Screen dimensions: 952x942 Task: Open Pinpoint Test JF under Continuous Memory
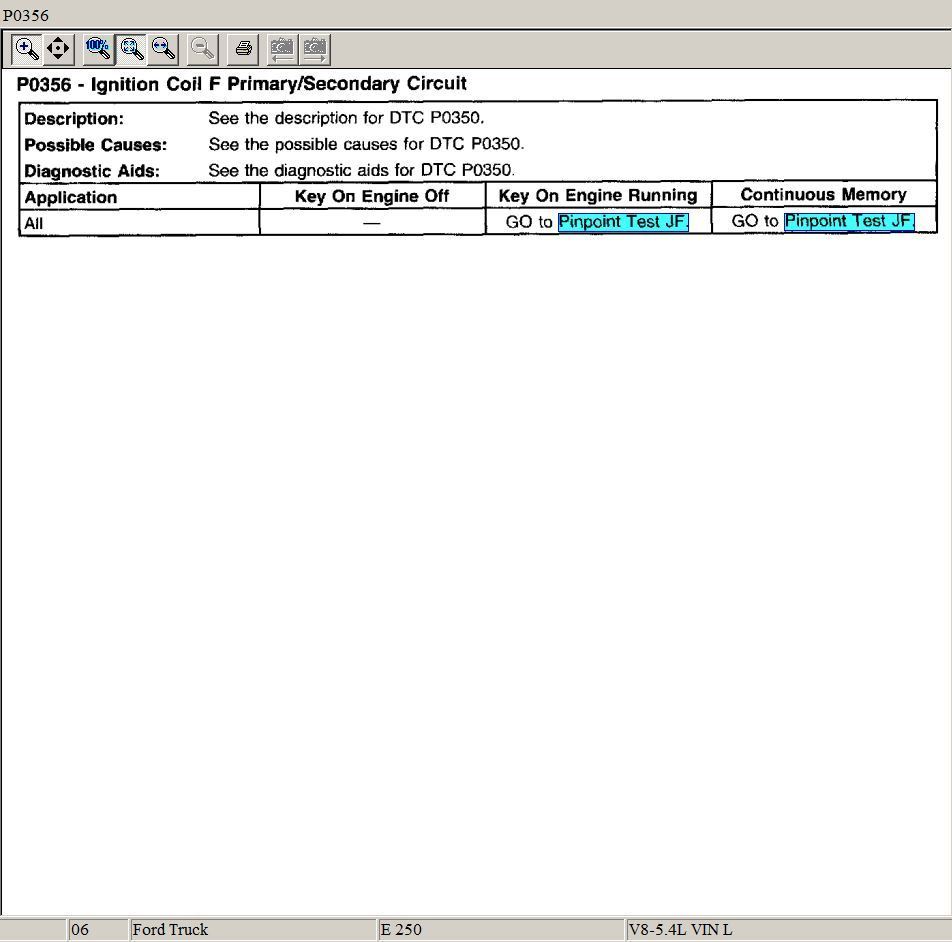pos(849,221)
